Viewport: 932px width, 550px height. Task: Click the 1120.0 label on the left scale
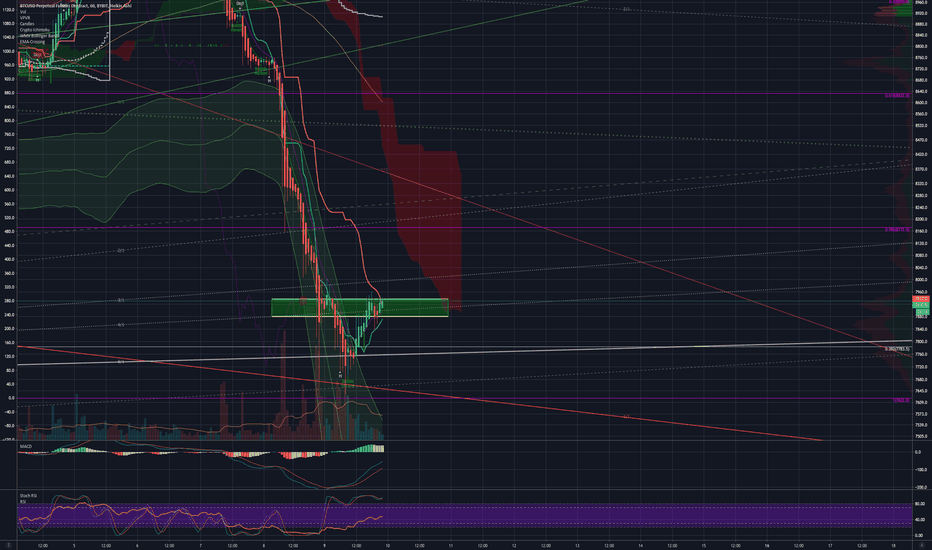pos(8,10)
